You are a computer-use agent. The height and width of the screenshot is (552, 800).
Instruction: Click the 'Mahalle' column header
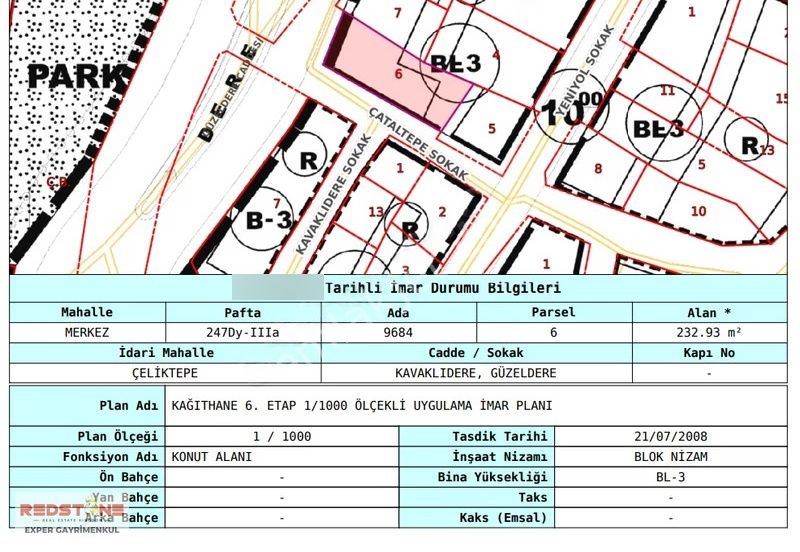pos(87,312)
